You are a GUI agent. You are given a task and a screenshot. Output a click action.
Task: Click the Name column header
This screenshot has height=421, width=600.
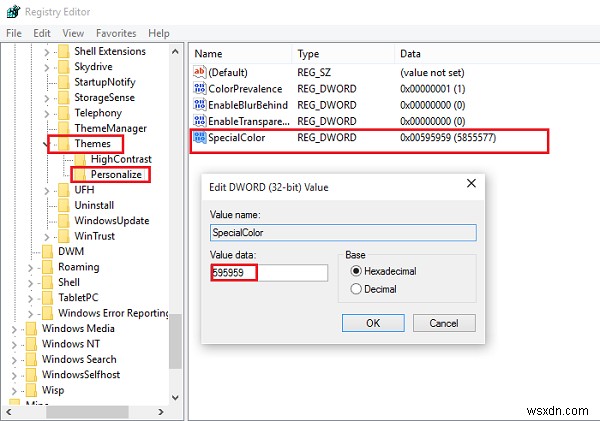pos(241,54)
